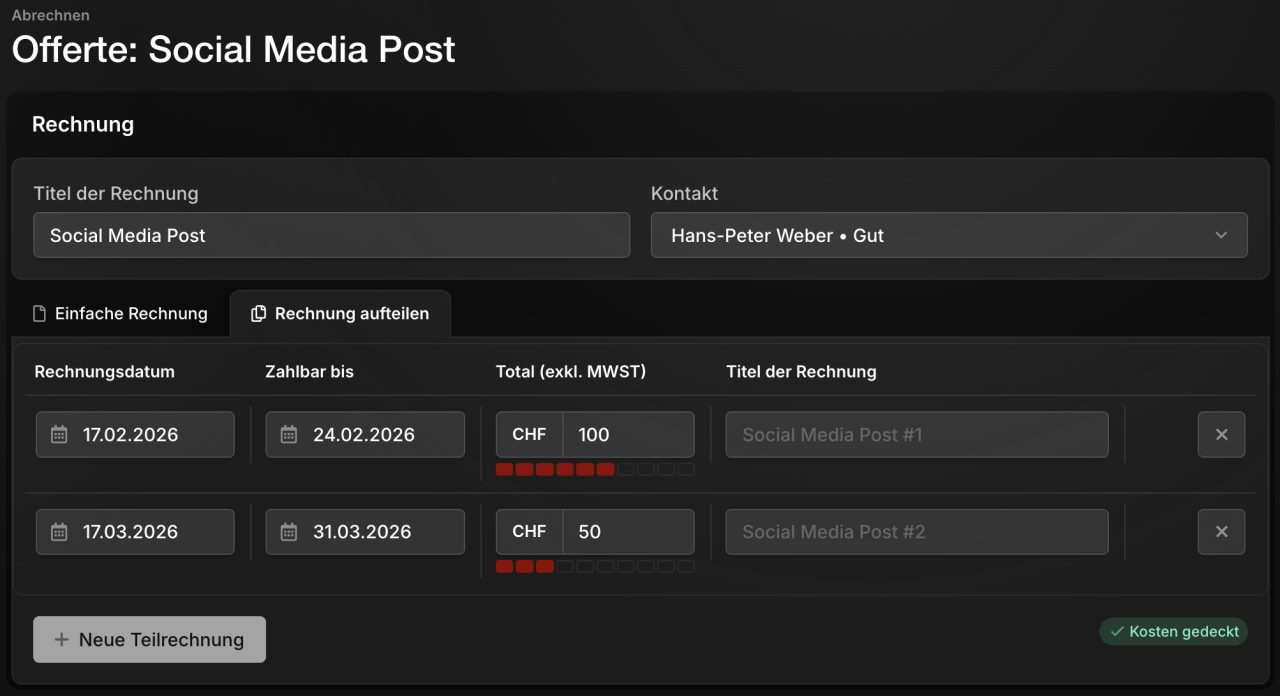Viewport: 1280px width, 696px height.
Task: Click calendar icon beside date 17.02.2026
Action: (59, 435)
